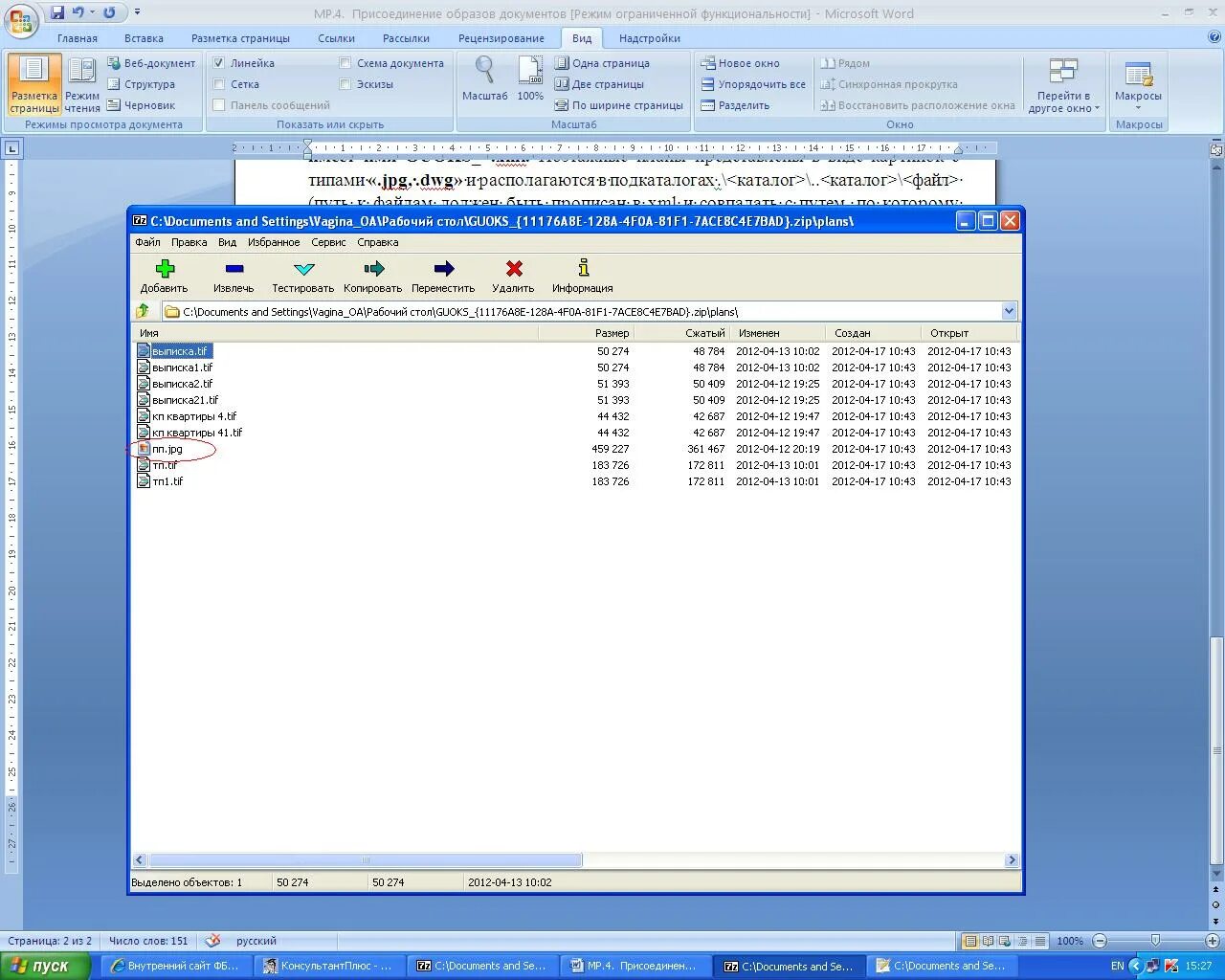Switch to КонсультантПлюс taskbar window
The height and width of the screenshot is (980, 1225).
328,966
